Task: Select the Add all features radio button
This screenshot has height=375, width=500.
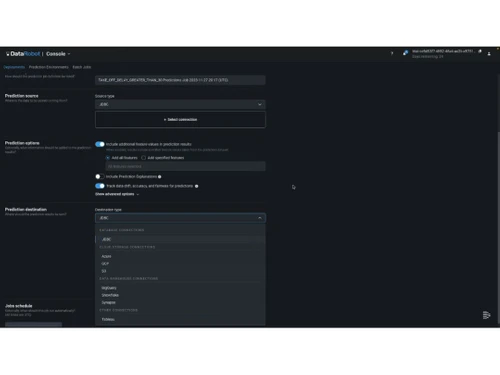Action: 108,158
